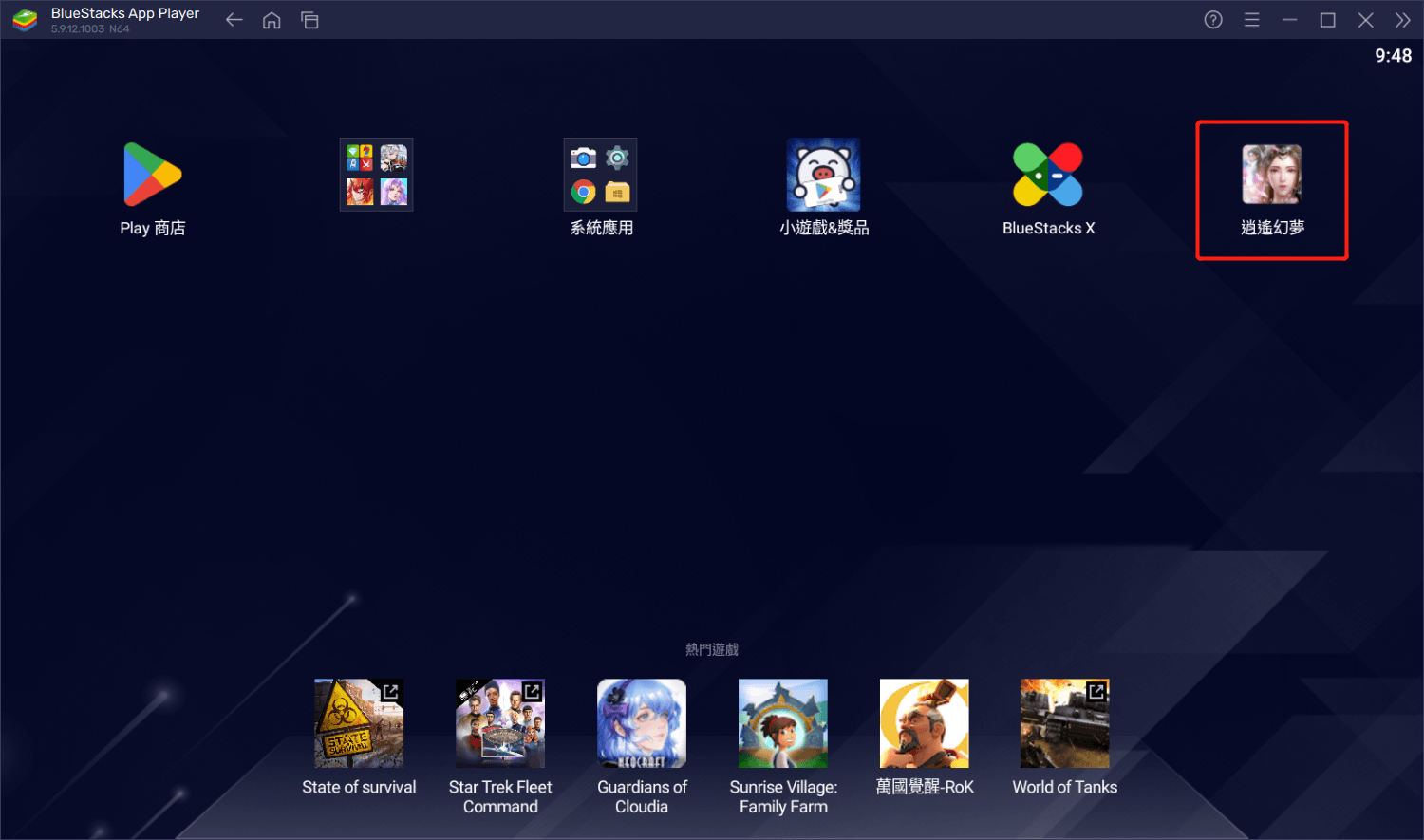Image resolution: width=1424 pixels, height=840 pixels.
Task: Open State of survival game
Action: 359,723
